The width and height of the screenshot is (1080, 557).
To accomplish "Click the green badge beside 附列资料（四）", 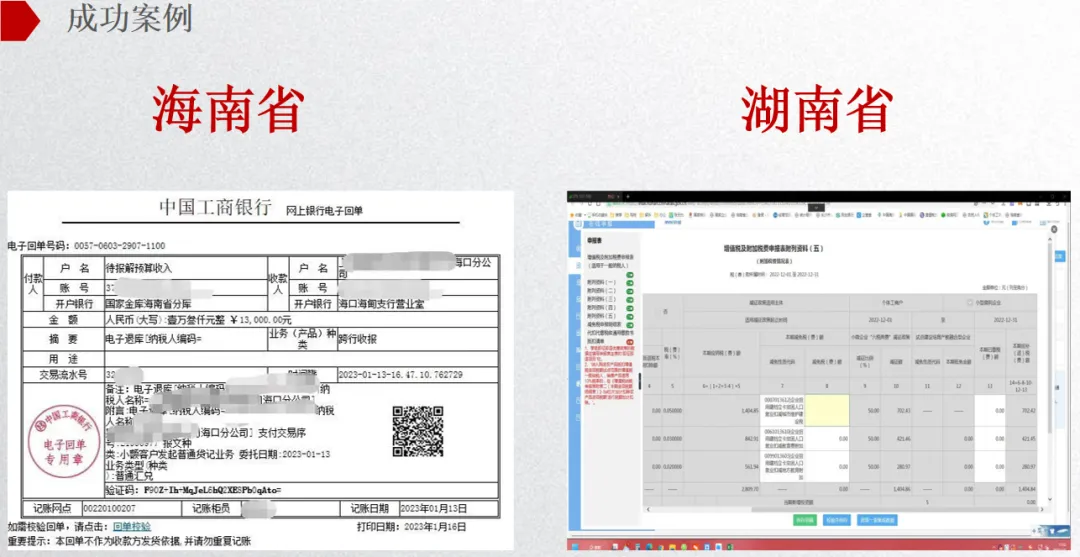I will [x=630, y=308].
